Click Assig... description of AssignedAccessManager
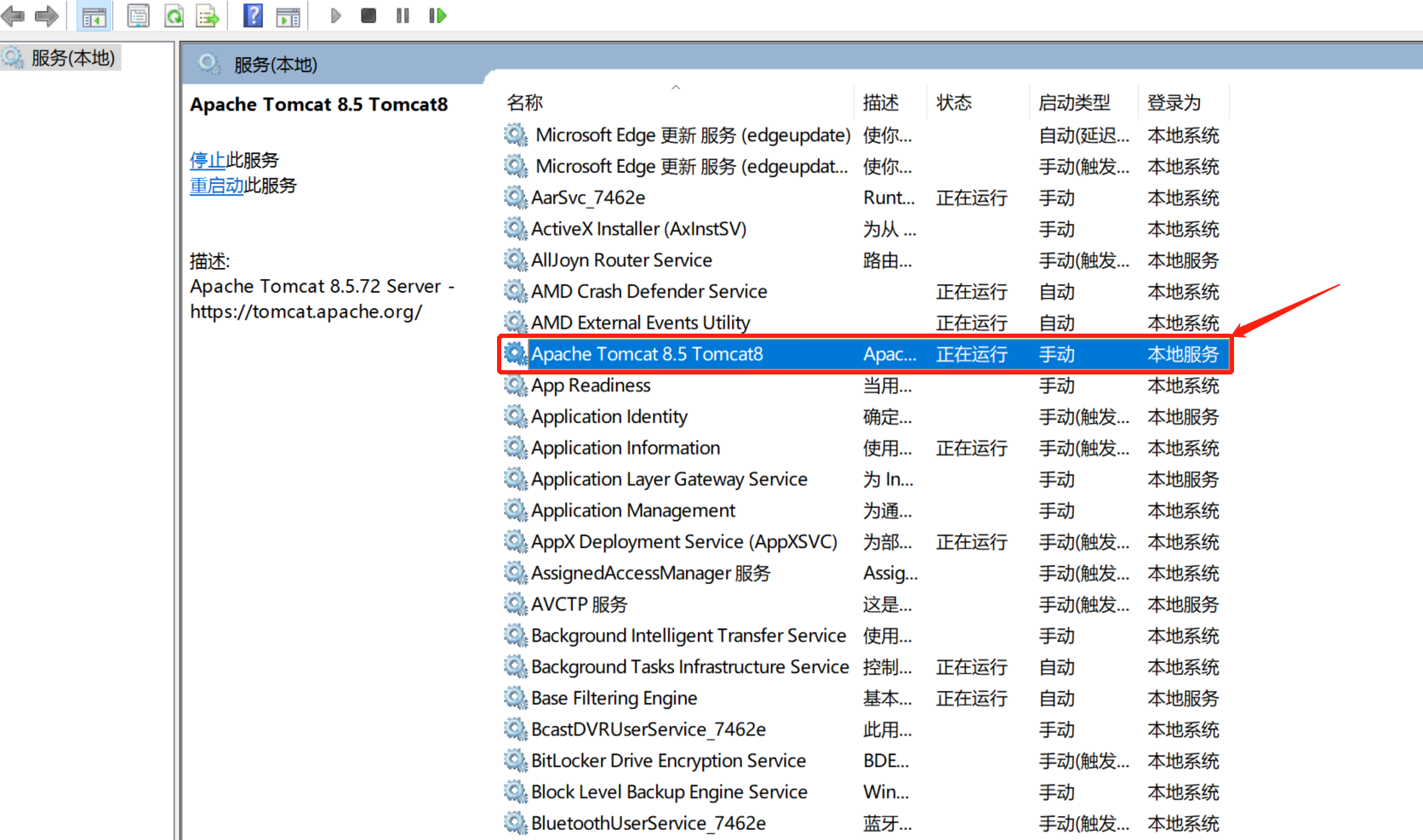Viewport: 1423px width, 840px height. (x=890, y=573)
